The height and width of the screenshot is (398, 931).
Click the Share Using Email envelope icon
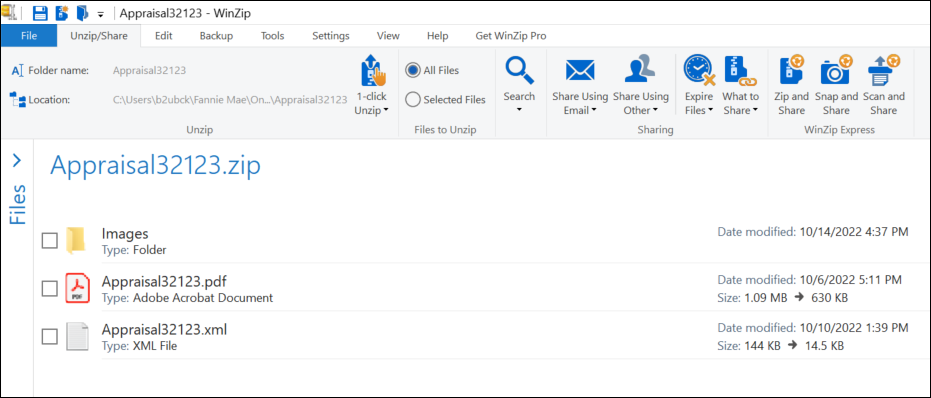point(580,71)
